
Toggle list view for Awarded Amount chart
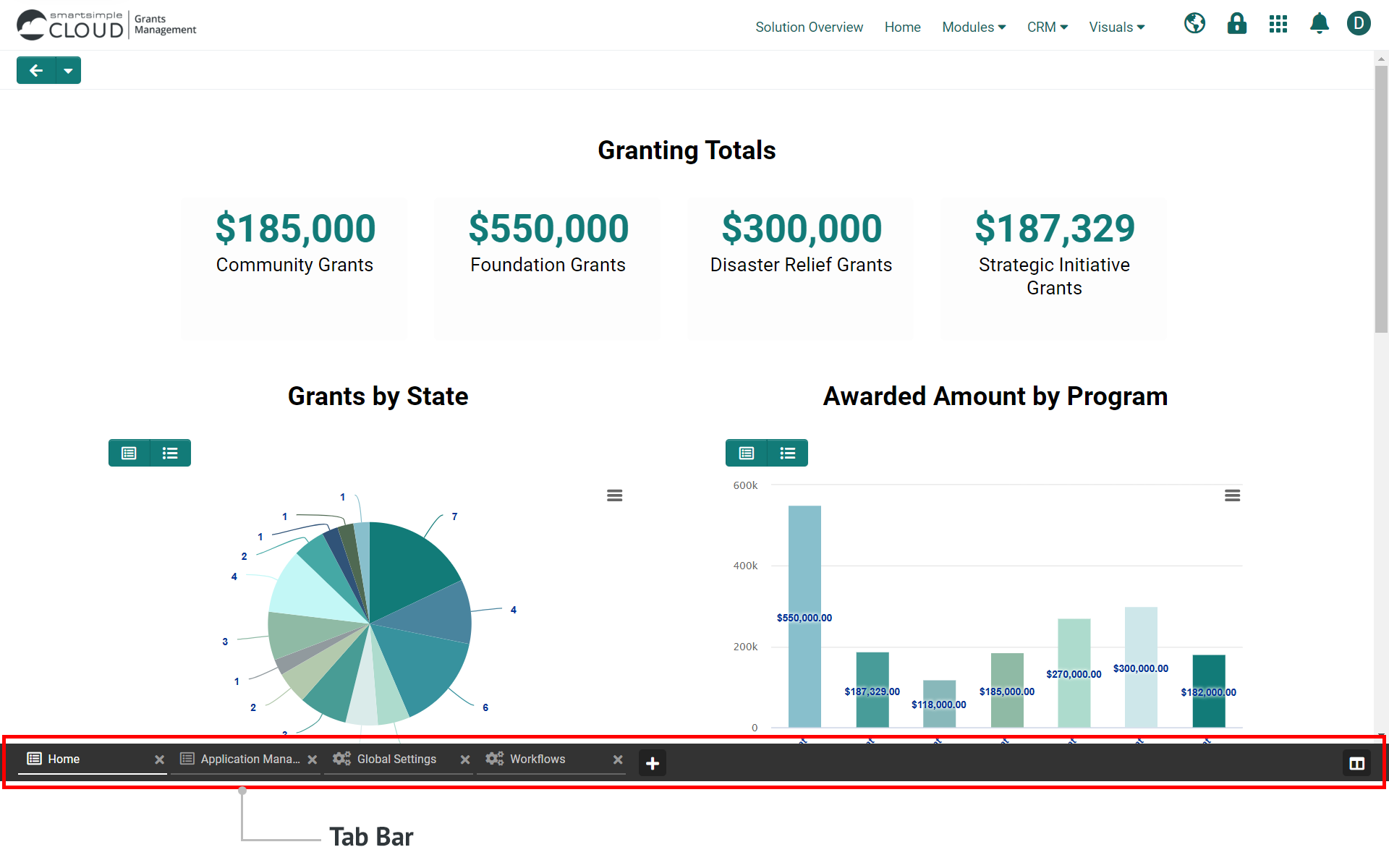(787, 453)
